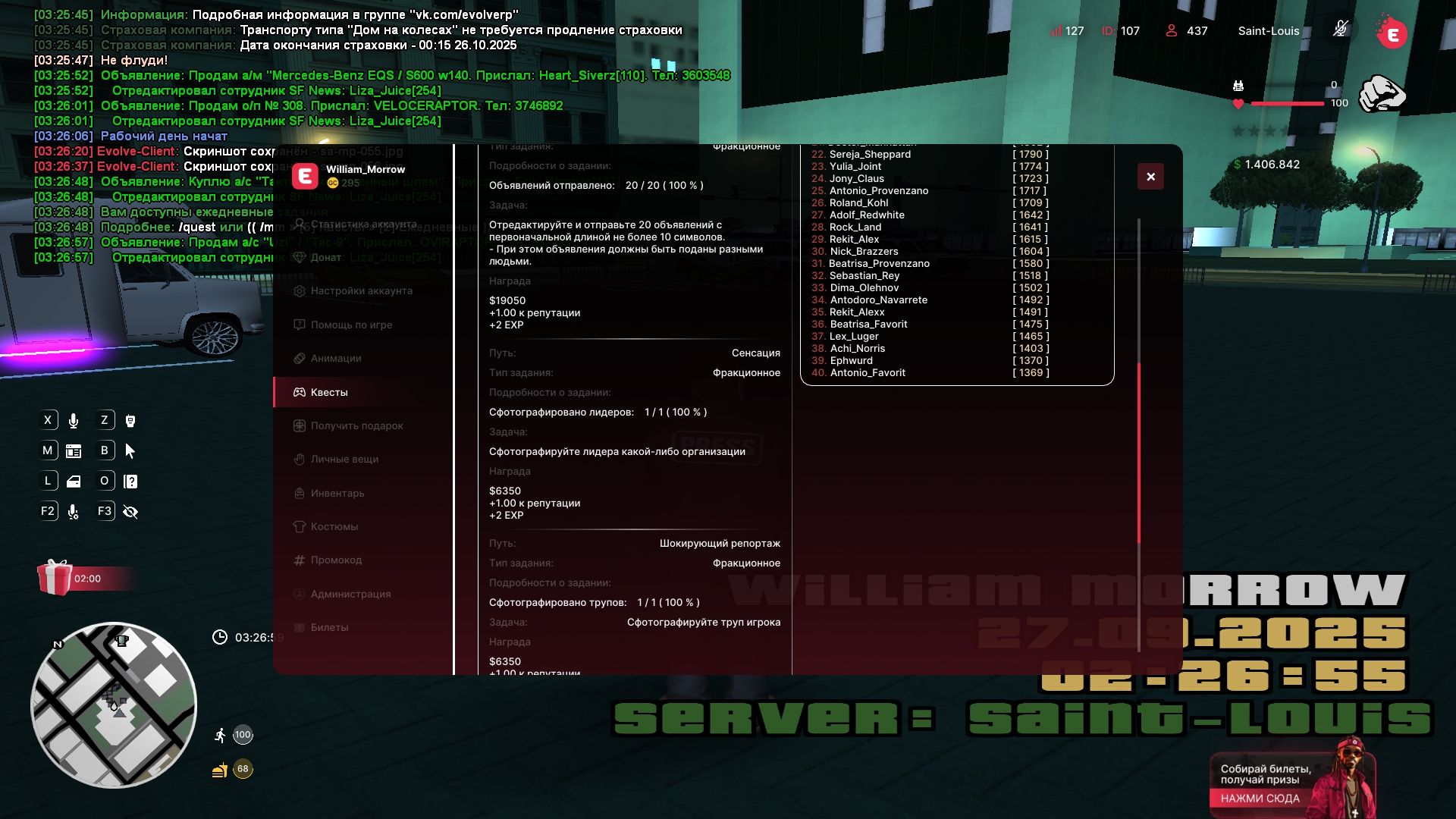Select Получить подарок menu item

coord(356,426)
